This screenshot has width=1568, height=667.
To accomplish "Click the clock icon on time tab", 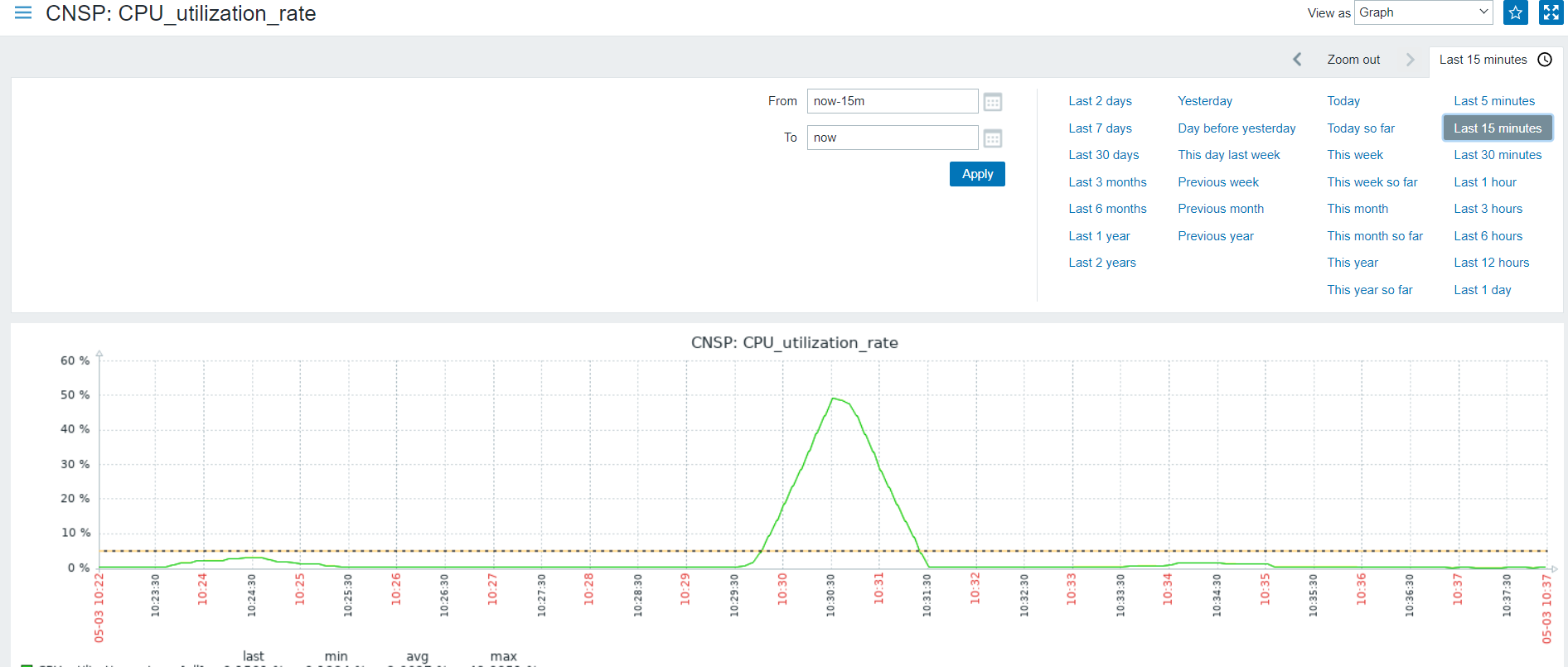I will [x=1545, y=60].
